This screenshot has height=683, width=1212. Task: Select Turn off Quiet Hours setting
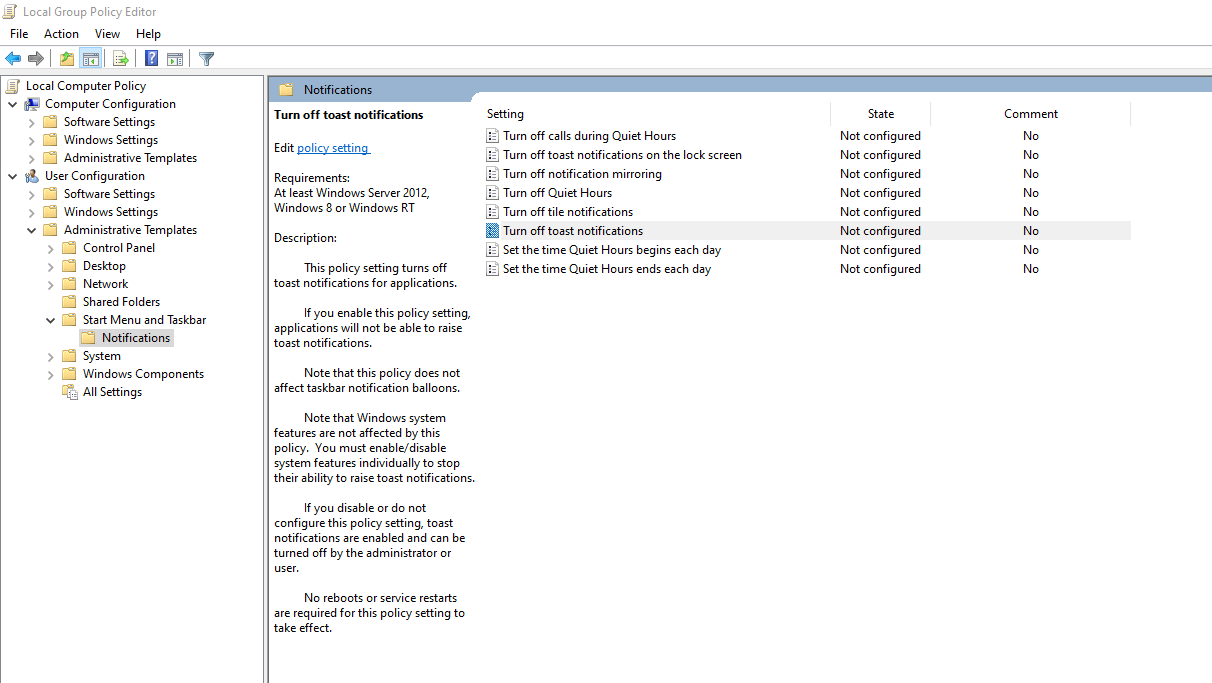point(558,193)
